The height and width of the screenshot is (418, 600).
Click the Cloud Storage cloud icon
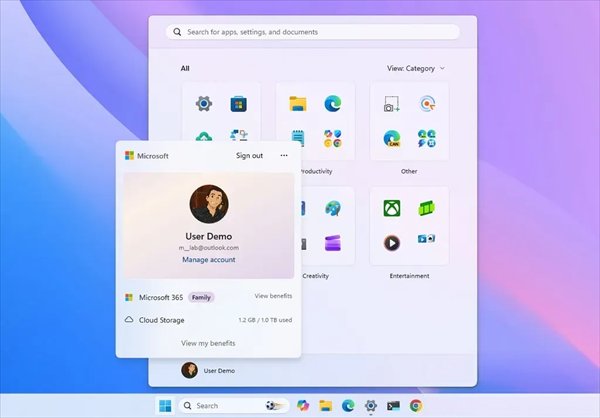(129, 320)
